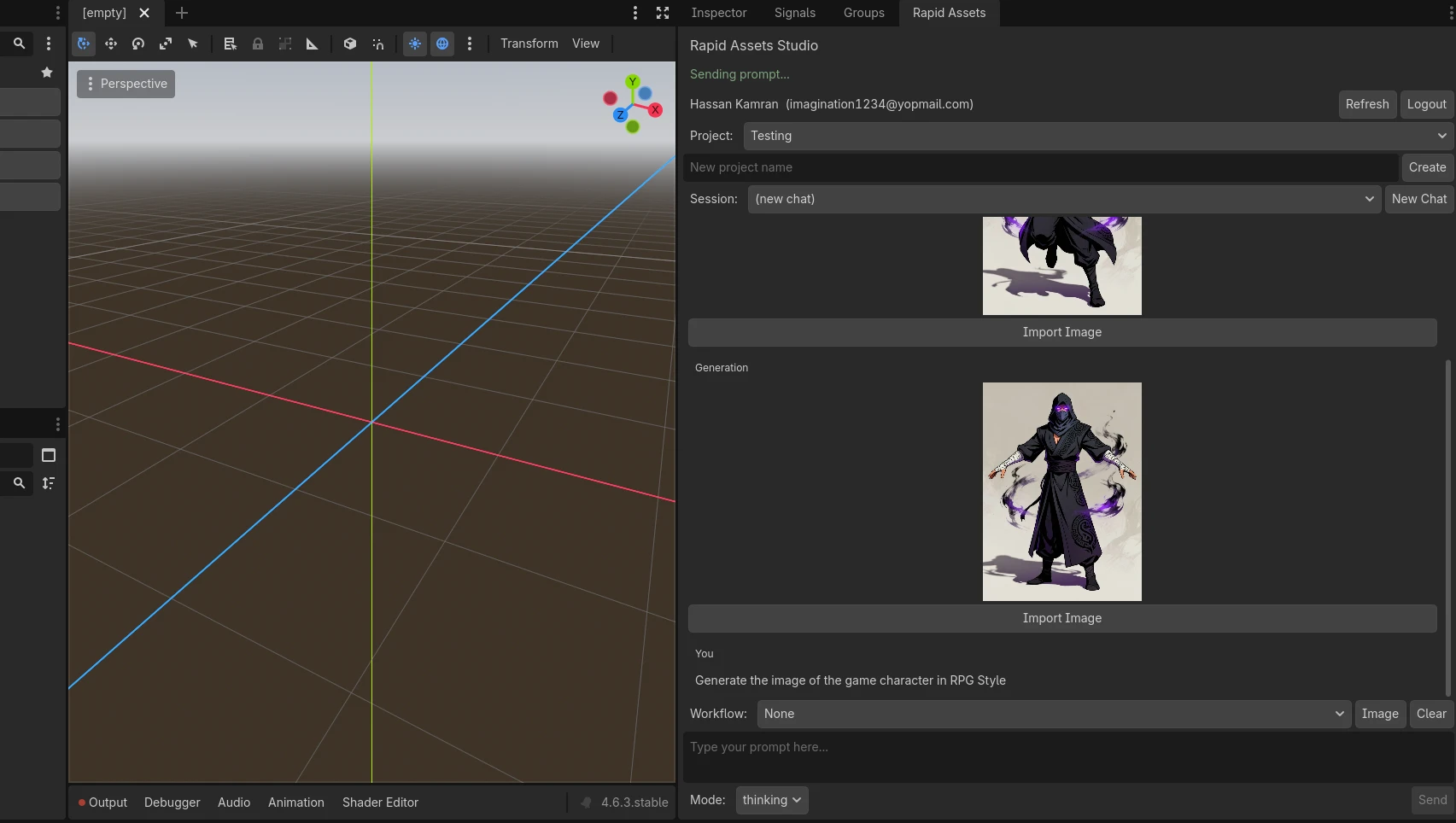Open the Project dropdown showing Testing

(x=1098, y=136)
